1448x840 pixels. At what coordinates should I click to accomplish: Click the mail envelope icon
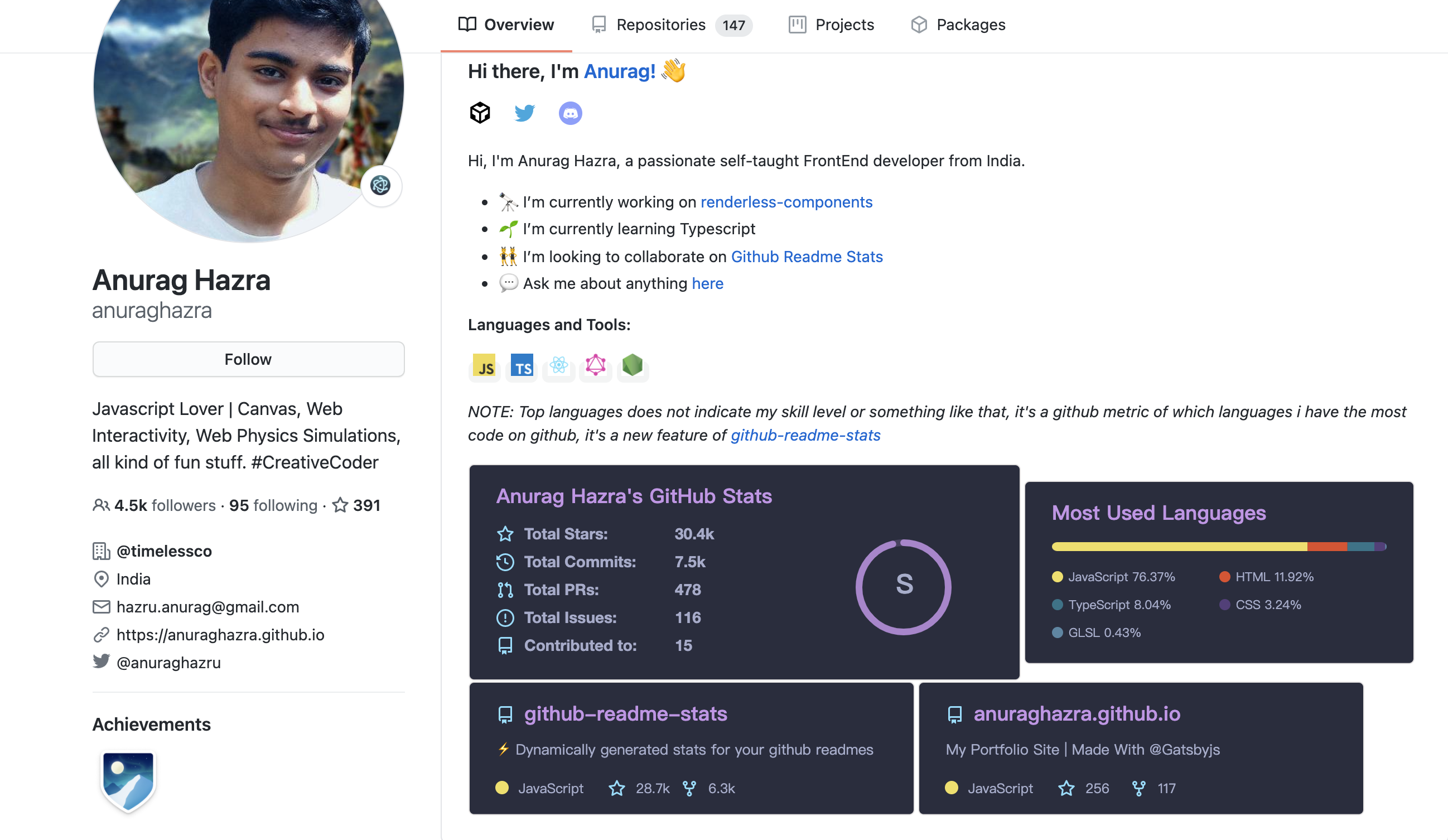(x=101, y=607)
